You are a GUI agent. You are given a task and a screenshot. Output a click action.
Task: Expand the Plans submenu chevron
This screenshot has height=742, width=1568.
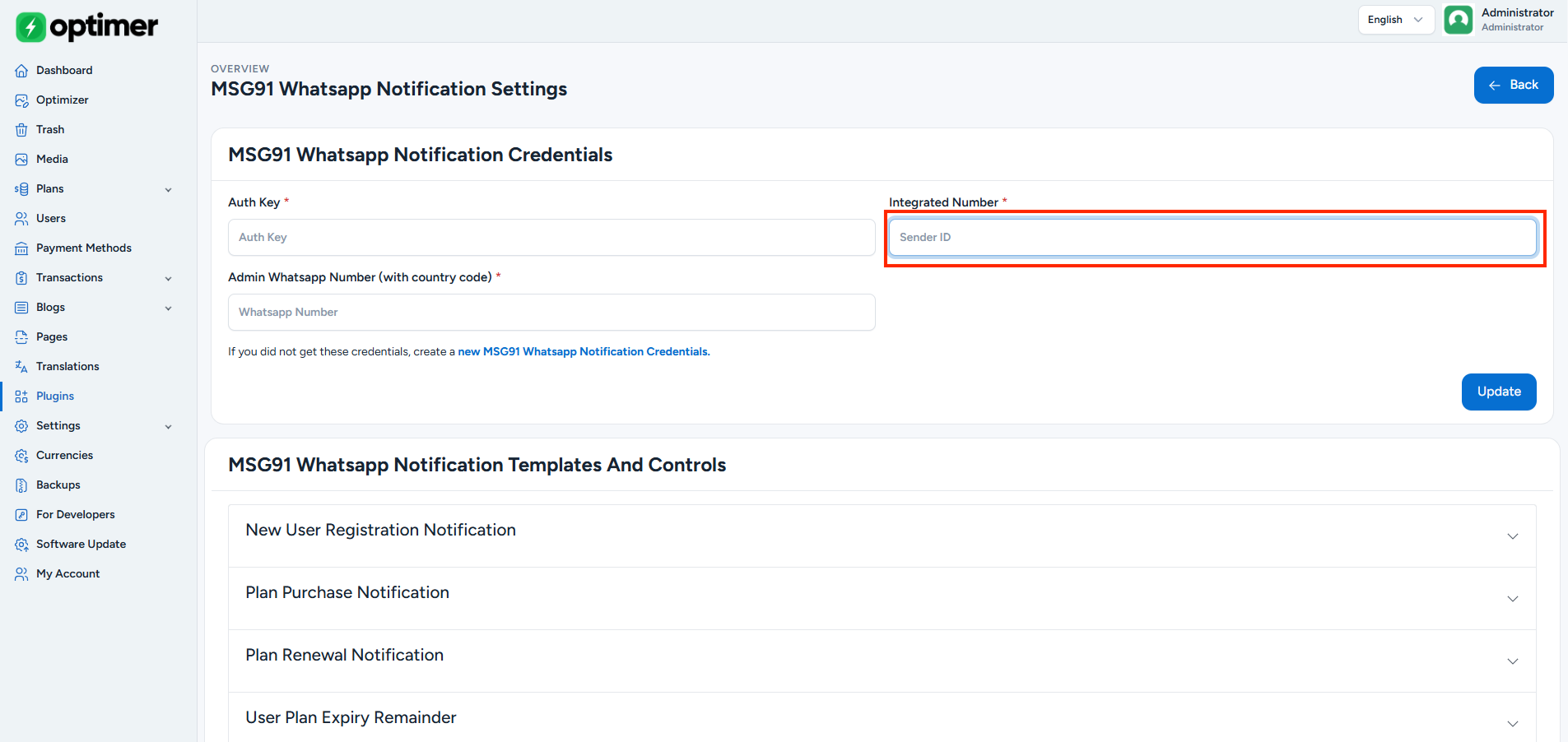(x=169, y=190)
